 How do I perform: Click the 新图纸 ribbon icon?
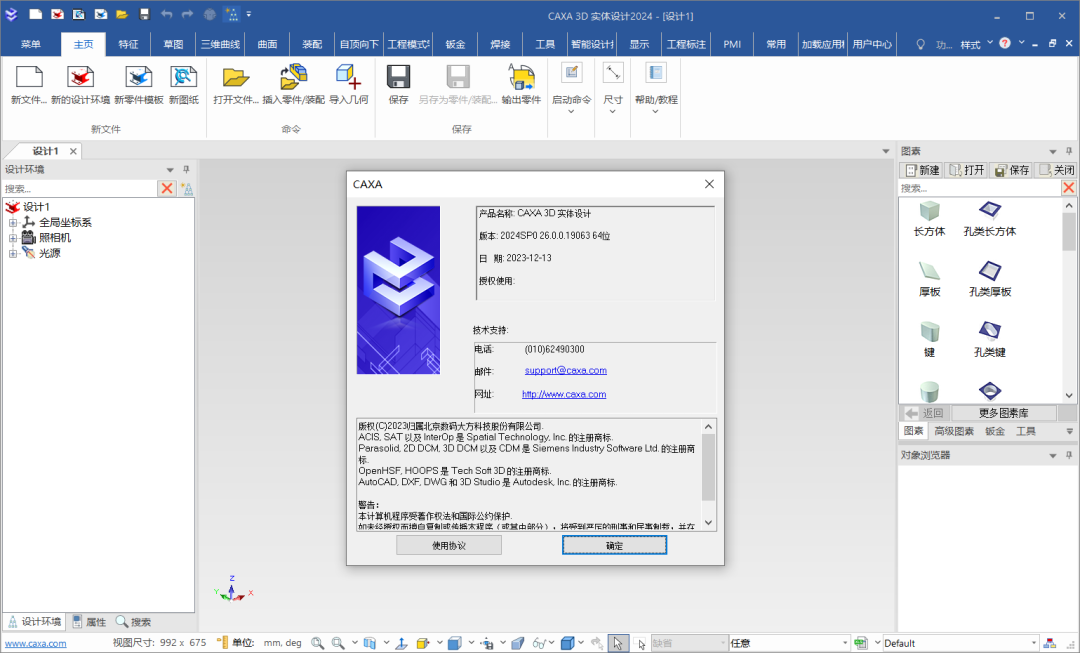click(x=184, y=77)
